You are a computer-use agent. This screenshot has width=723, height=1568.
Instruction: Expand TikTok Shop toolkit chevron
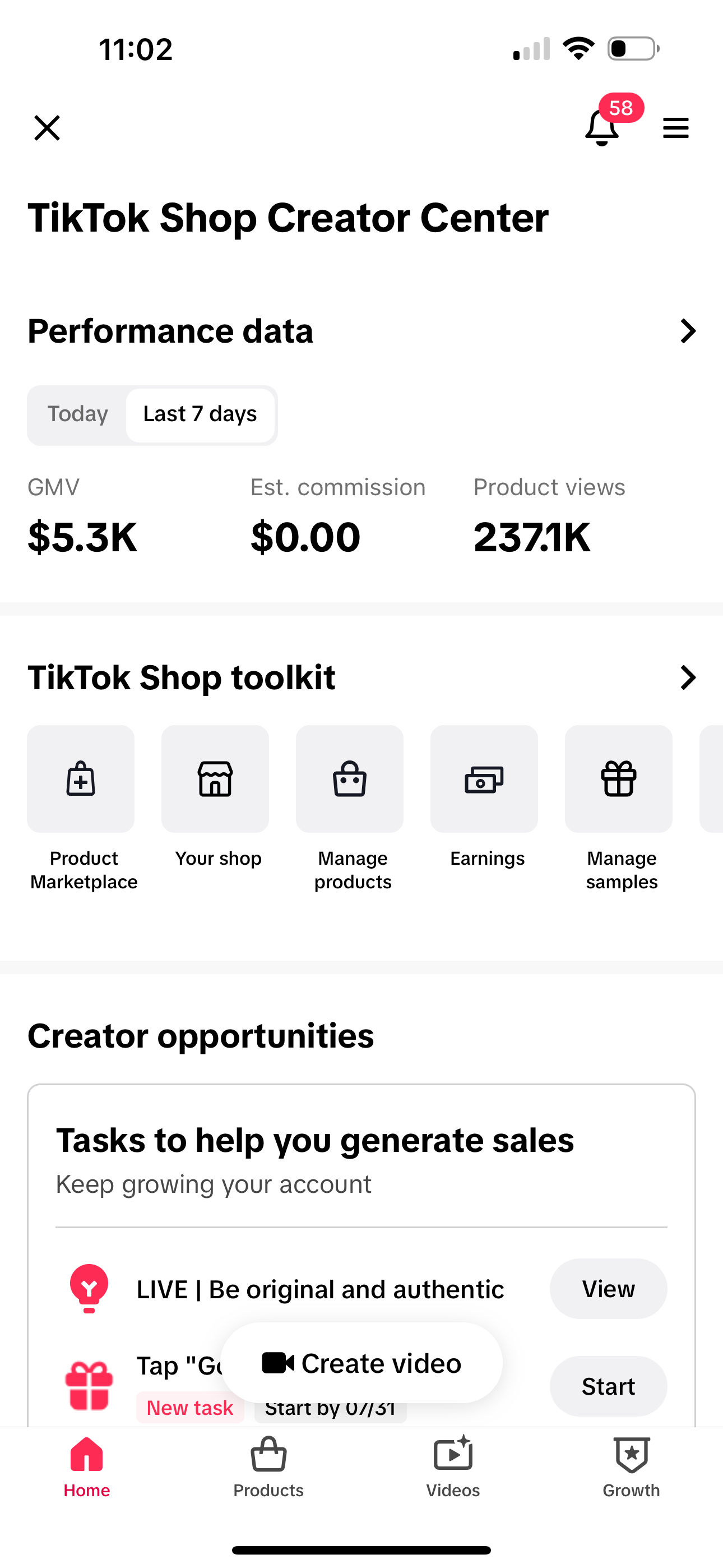688,677
